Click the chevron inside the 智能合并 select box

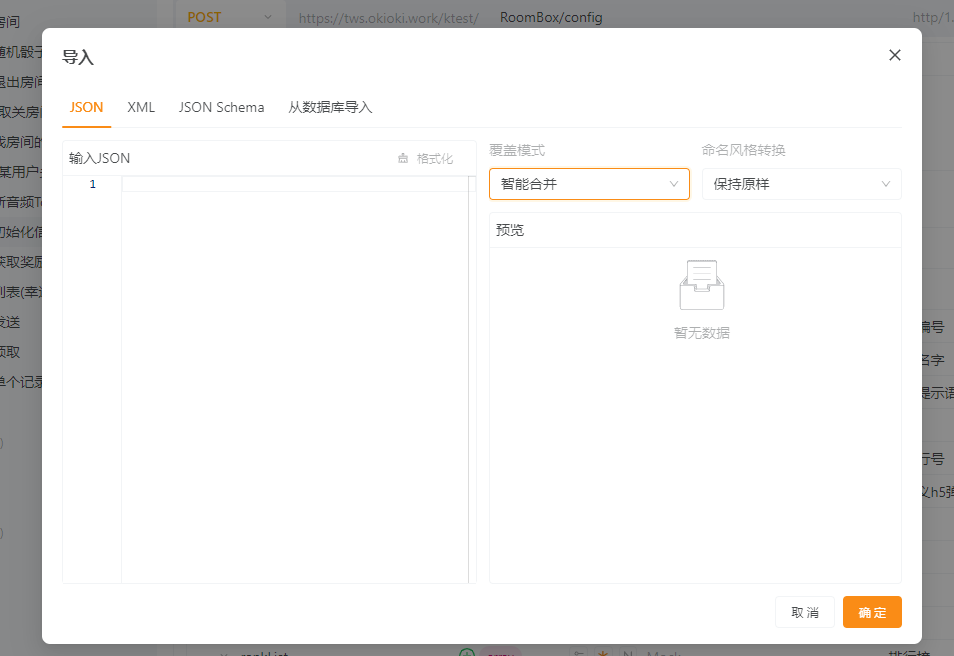tap(674, 184)
